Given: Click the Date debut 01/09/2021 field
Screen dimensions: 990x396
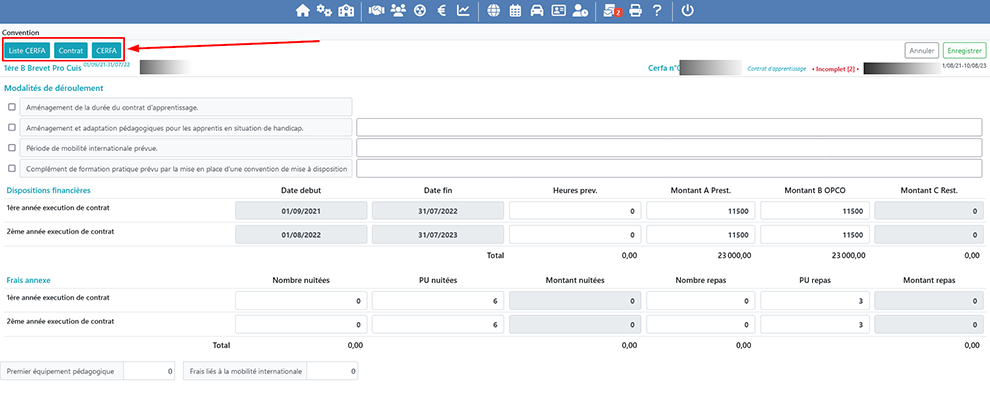Looking at the screenshot, I should 301,211.
